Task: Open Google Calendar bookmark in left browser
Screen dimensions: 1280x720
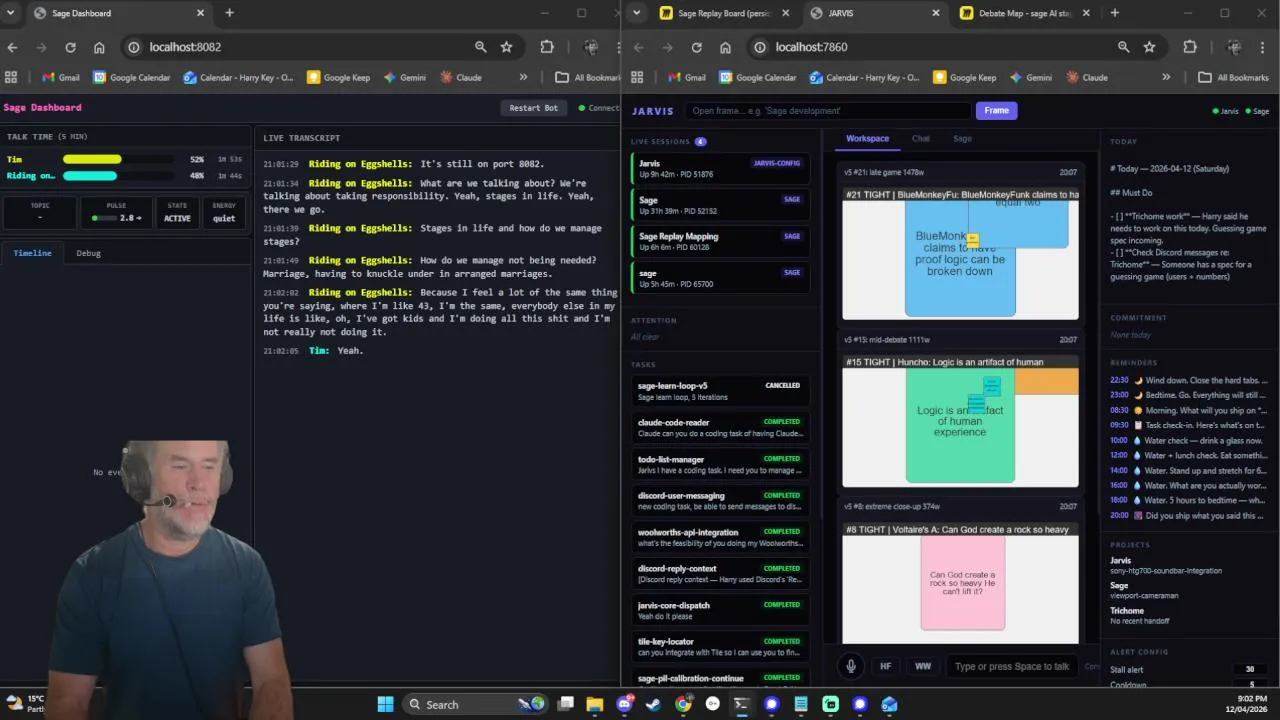Action: (x=132, y=77)
